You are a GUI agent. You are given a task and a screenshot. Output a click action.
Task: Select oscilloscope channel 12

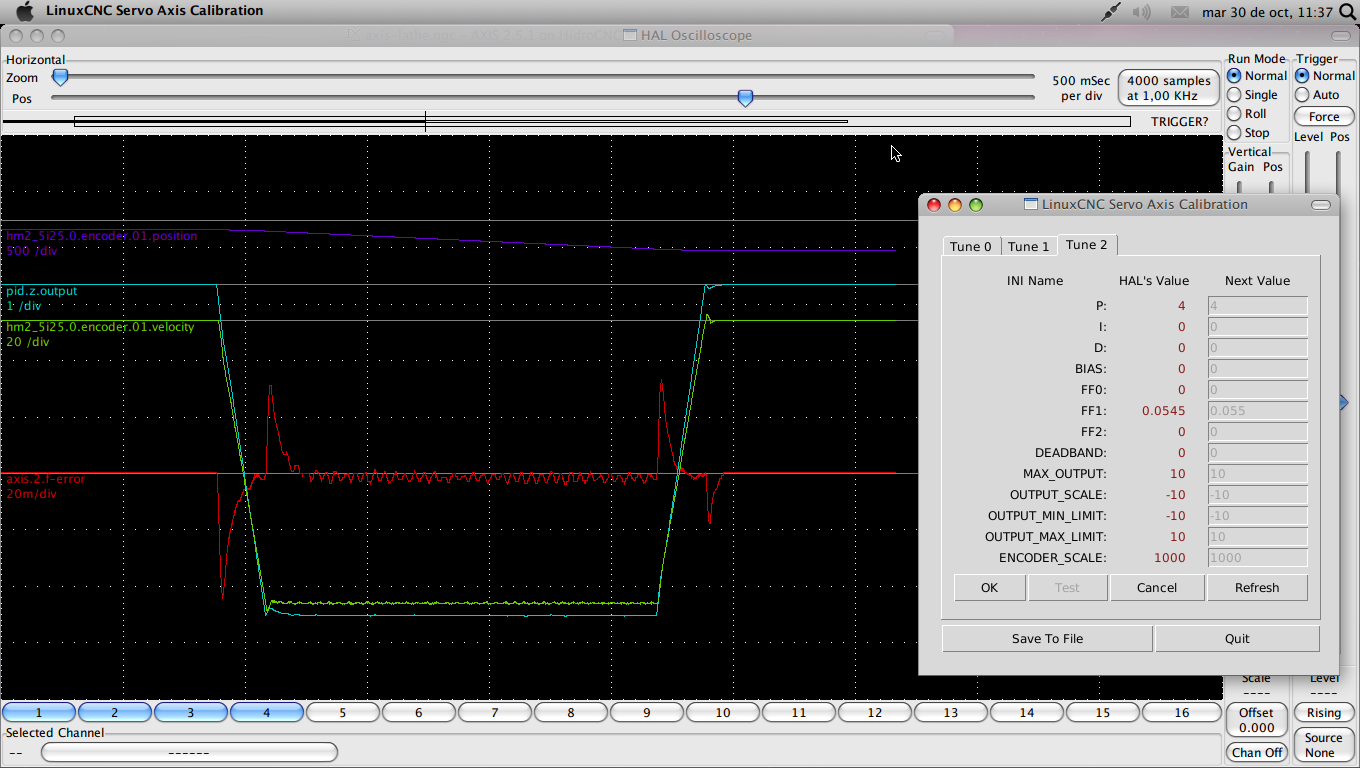(x=875, y=713)
